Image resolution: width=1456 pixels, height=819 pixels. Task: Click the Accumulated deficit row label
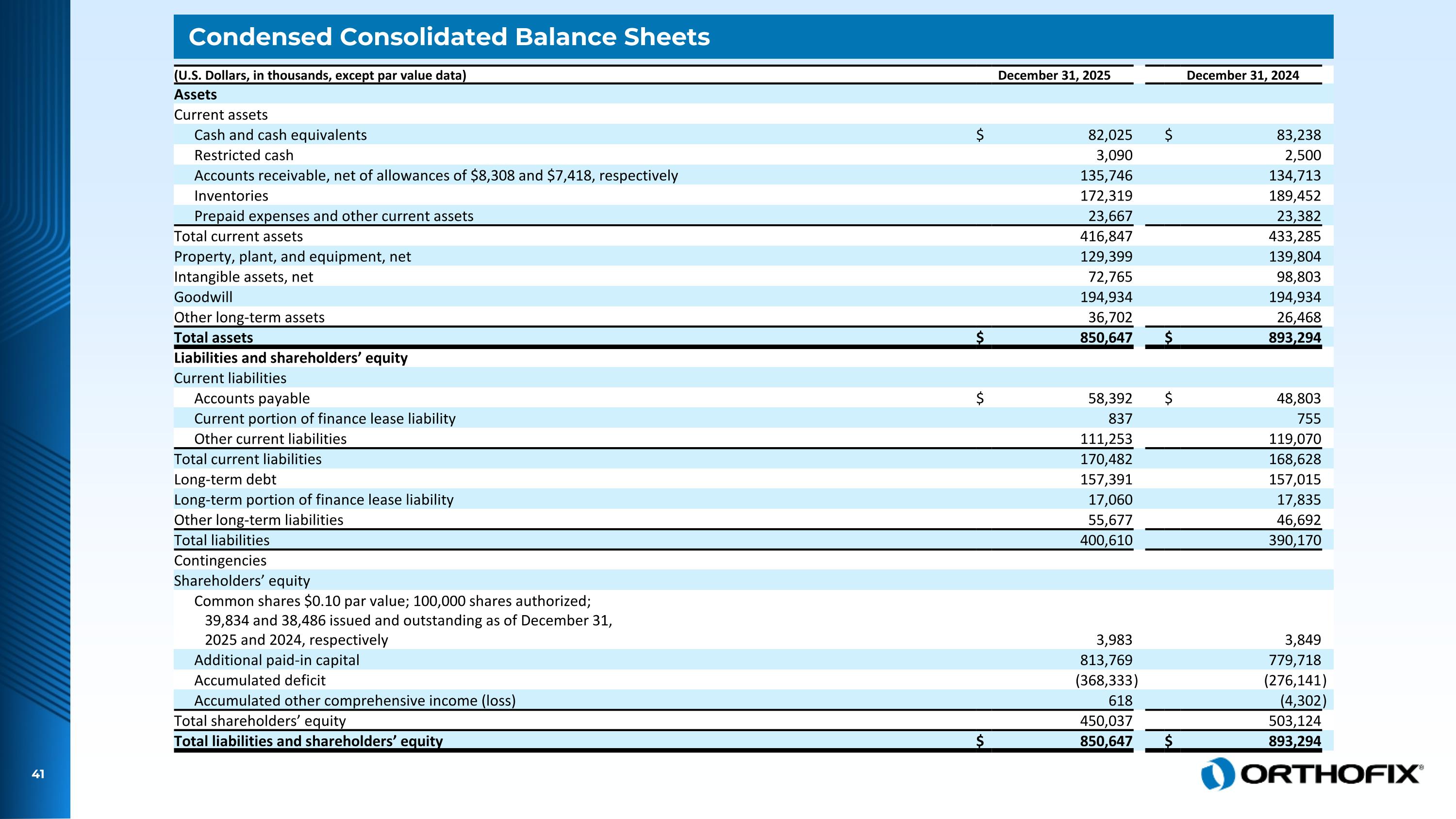coord(260,681)
